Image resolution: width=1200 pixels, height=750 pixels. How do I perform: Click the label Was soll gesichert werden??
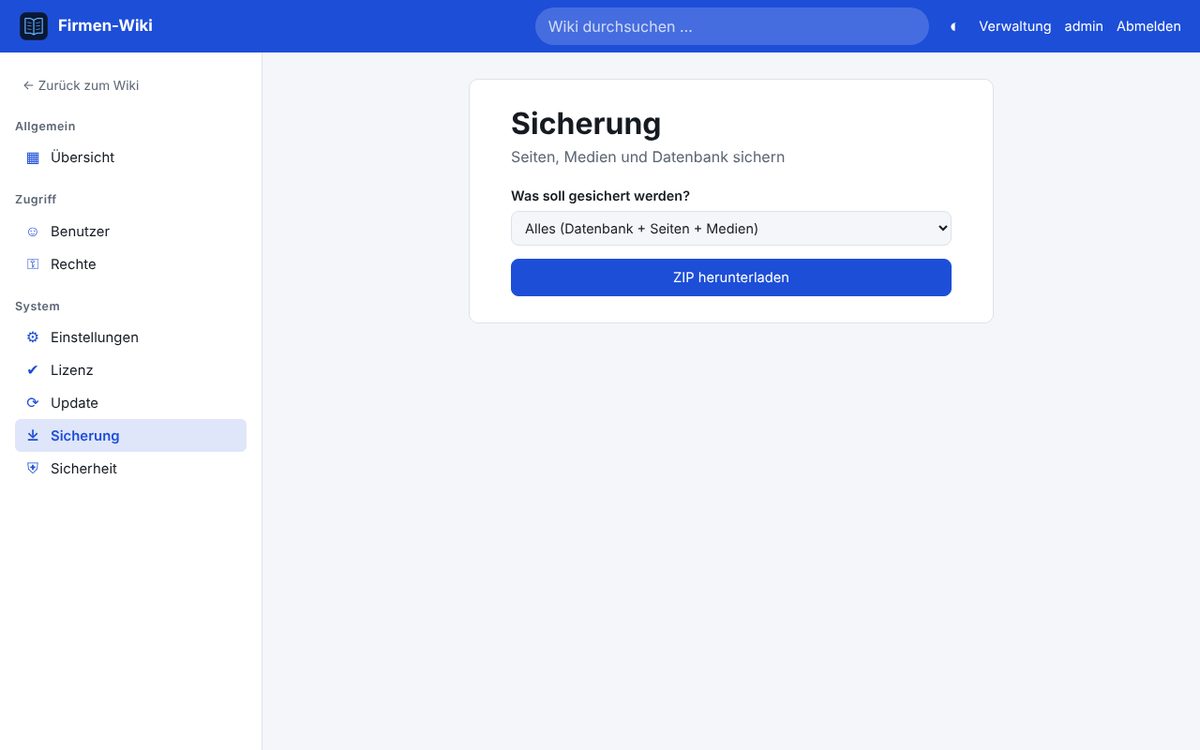point(601,196)
